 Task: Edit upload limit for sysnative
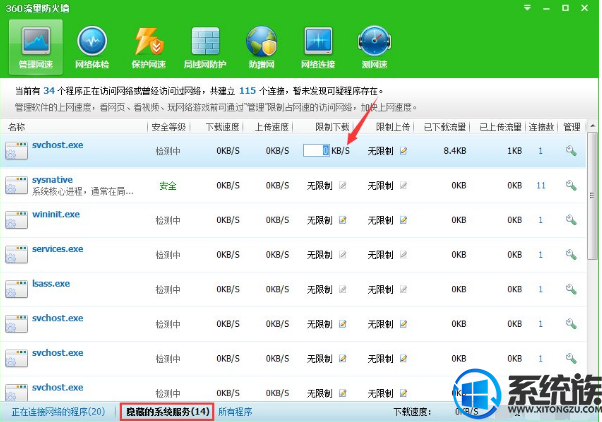403,186
